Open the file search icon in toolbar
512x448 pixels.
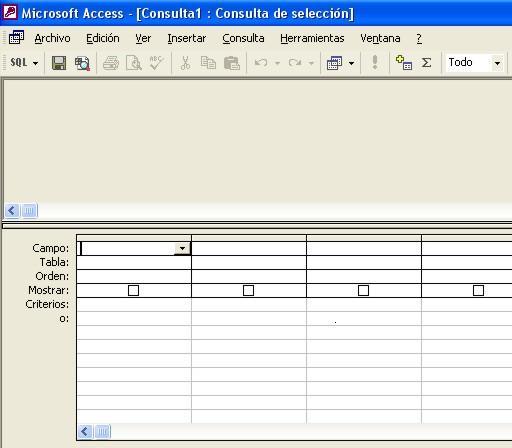(x=82, y=63)
